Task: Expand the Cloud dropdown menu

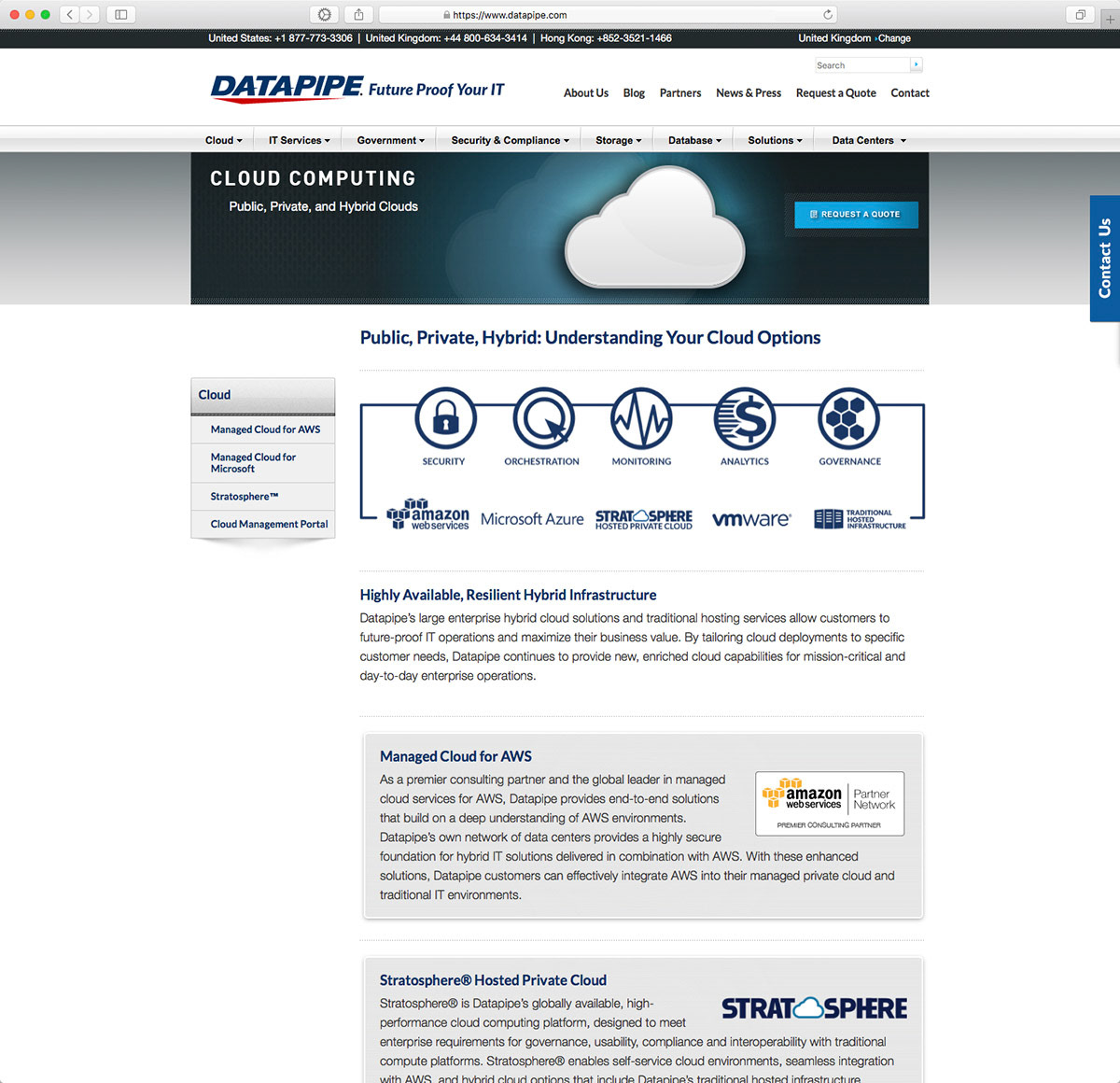Action: (x=224, y=140)
